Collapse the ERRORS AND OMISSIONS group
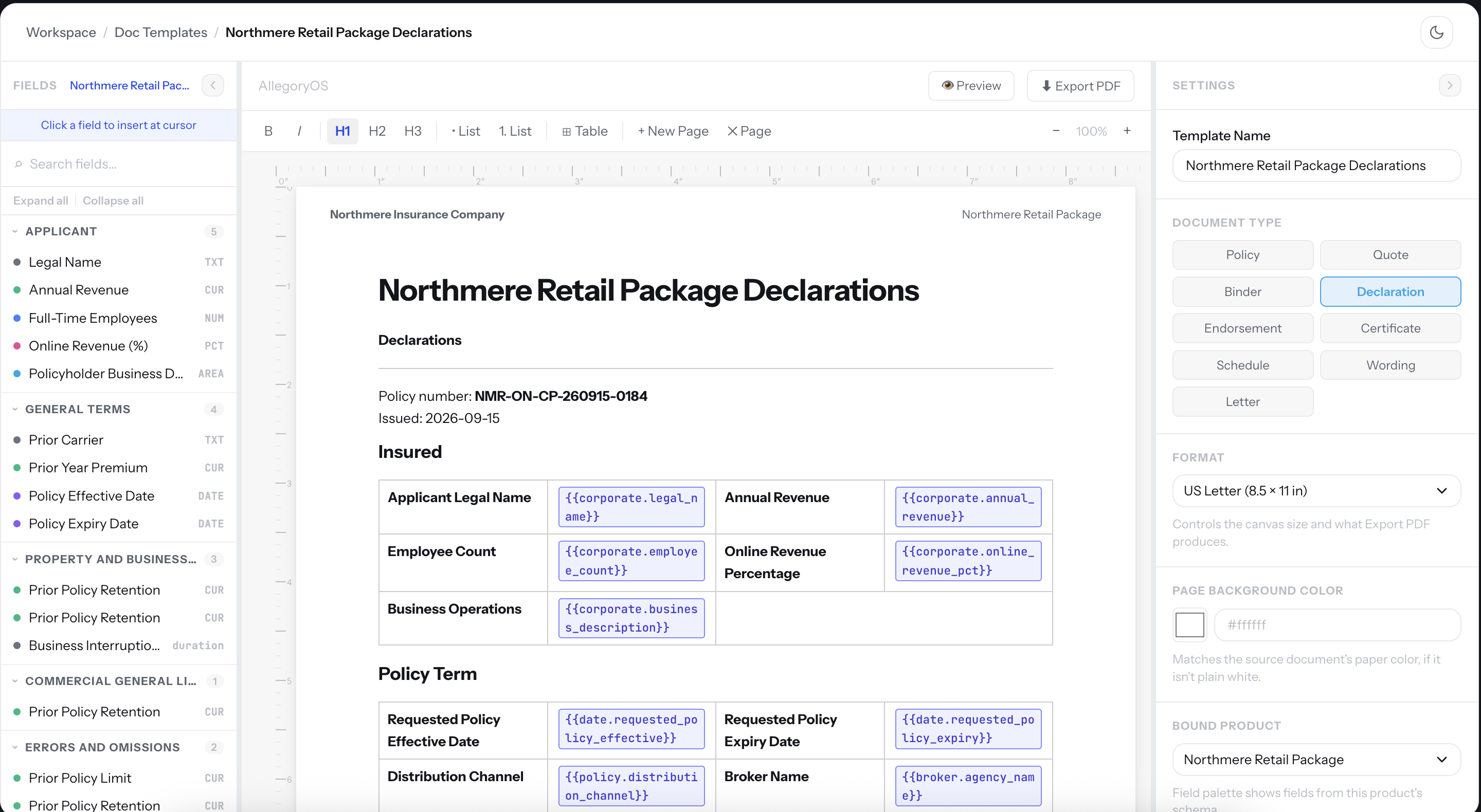Viewport: 1481px width, 812px height. click(x=118, y=747)
